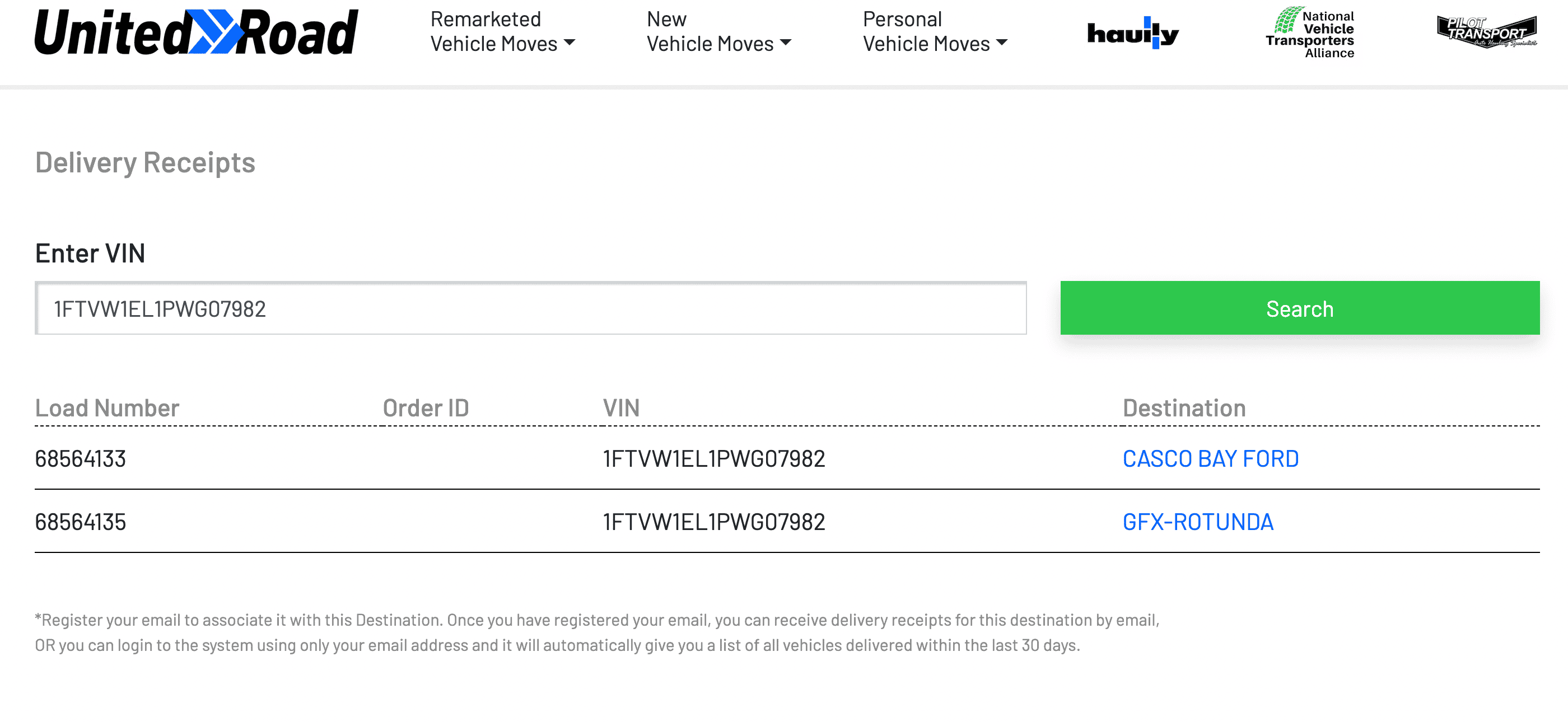1568x722 pixels.
Task: Click the VIN in the CASCO BAY FORD row
Action: [713, 458]
